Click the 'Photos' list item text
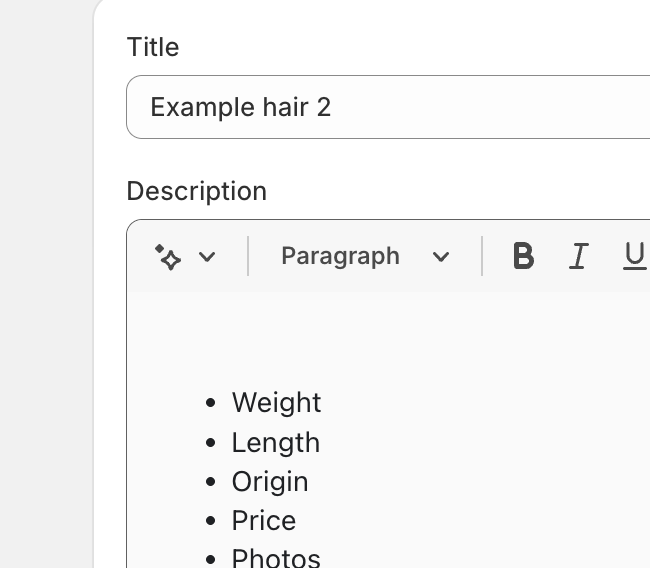This screenshot has height=568, width=650. click(x=276, y=557)
